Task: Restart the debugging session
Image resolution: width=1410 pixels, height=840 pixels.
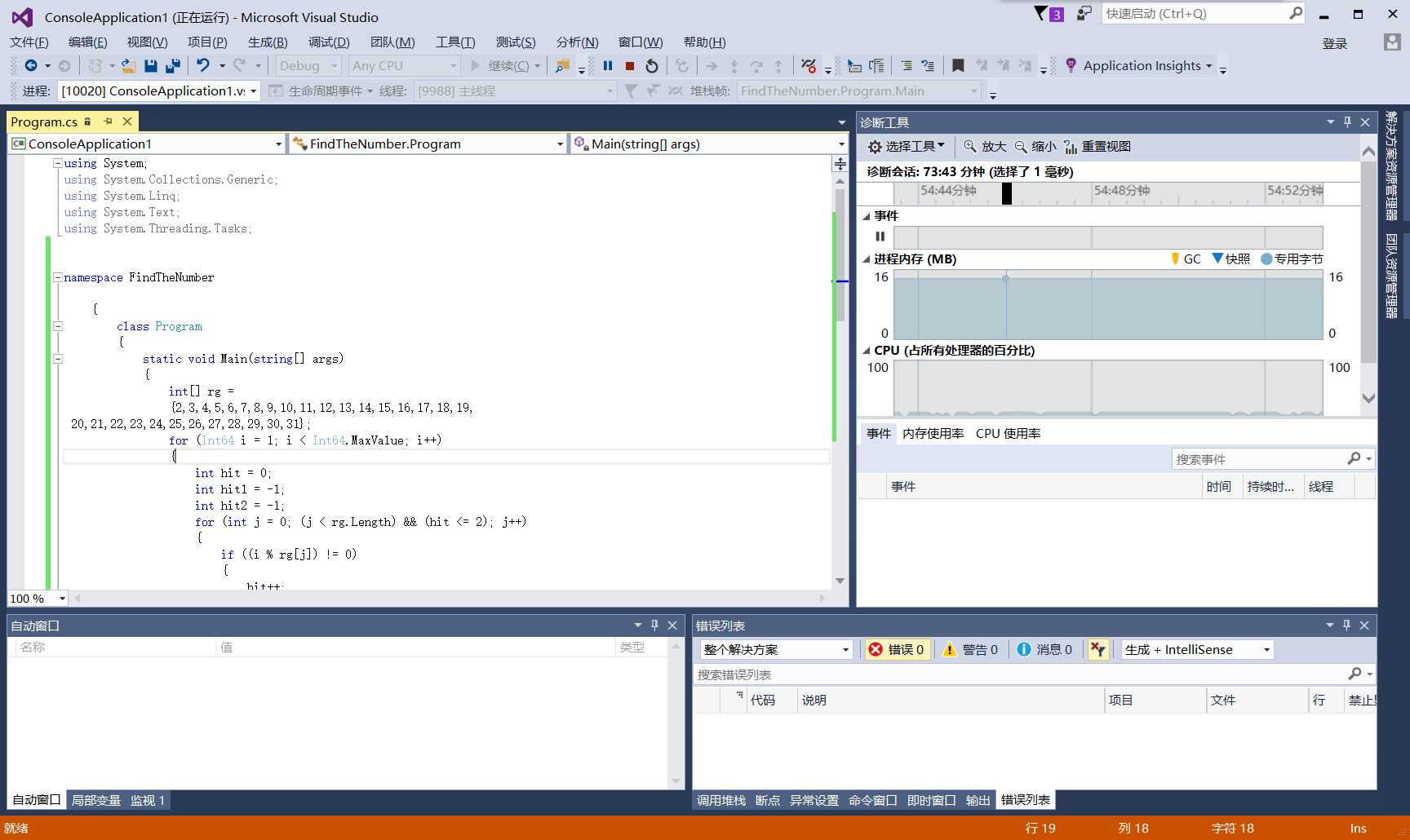Action: pos(652,66)
